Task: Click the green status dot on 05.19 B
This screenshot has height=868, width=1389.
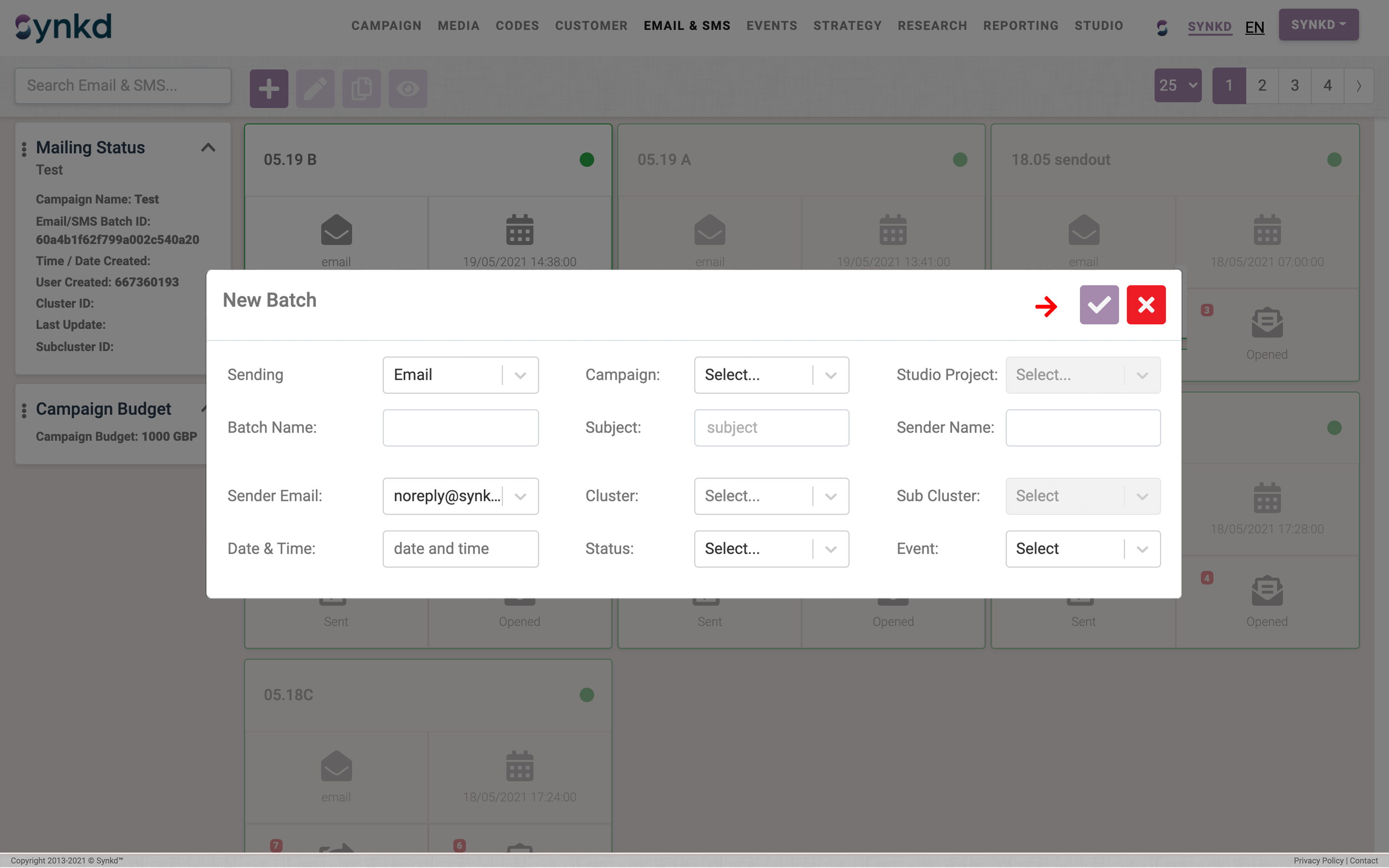Action: tap(586, 160)
